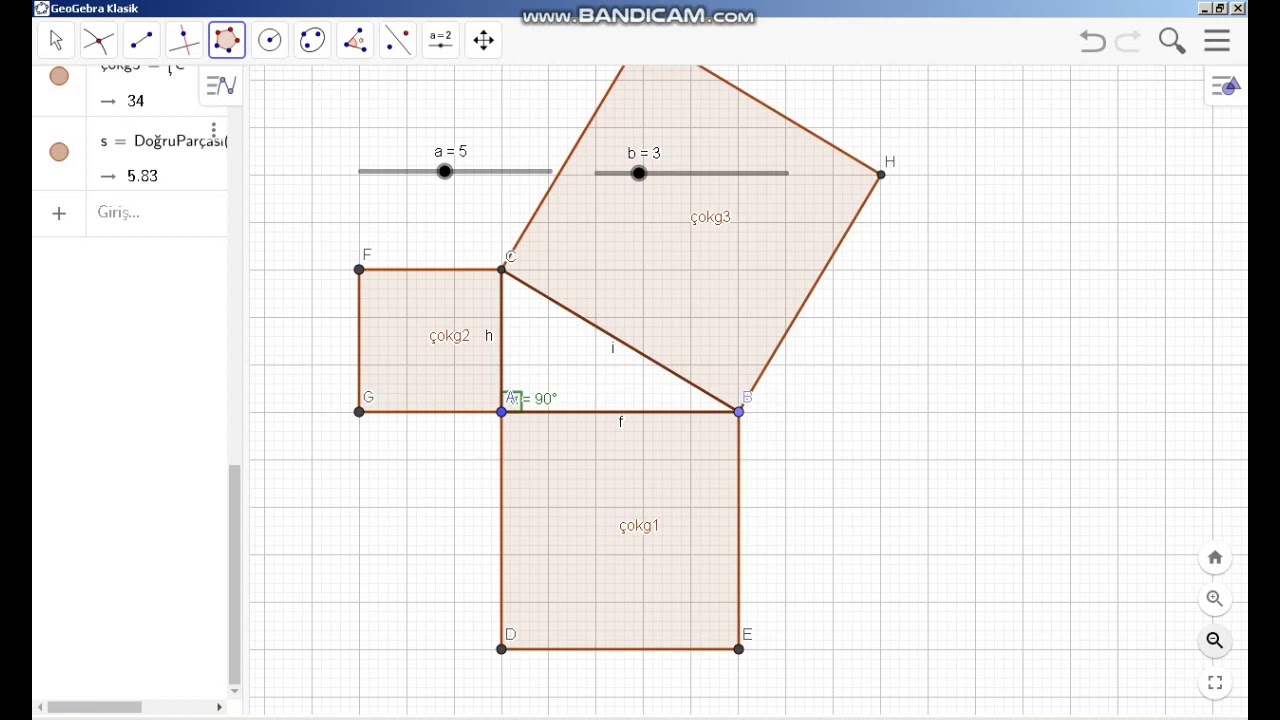Undo the last action
The height and width of the screenshot is (720, 1280).
(x=1092, y=41)
